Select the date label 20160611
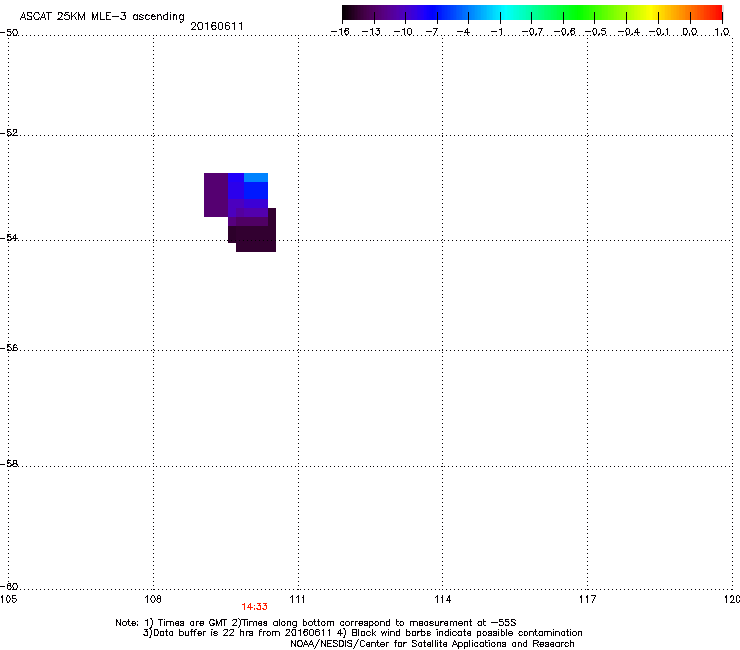Viewport: 740px width, 650px height. click(x=217, y=26)
